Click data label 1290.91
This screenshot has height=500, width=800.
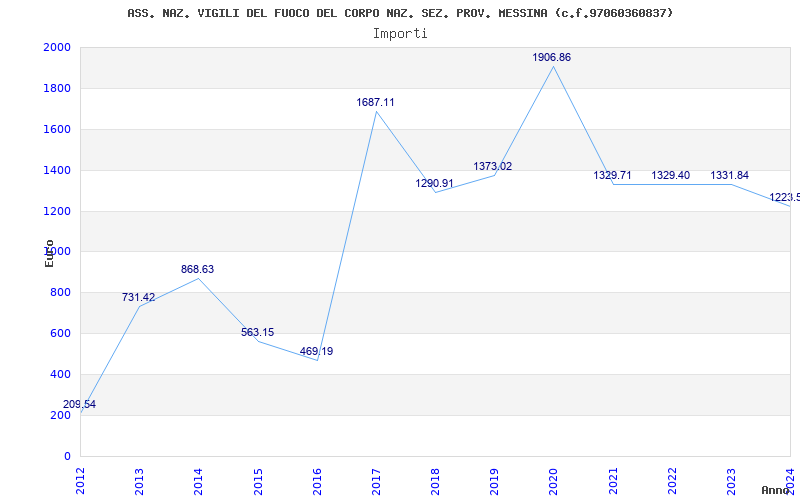pyautogui.click(x=434, y=184)
